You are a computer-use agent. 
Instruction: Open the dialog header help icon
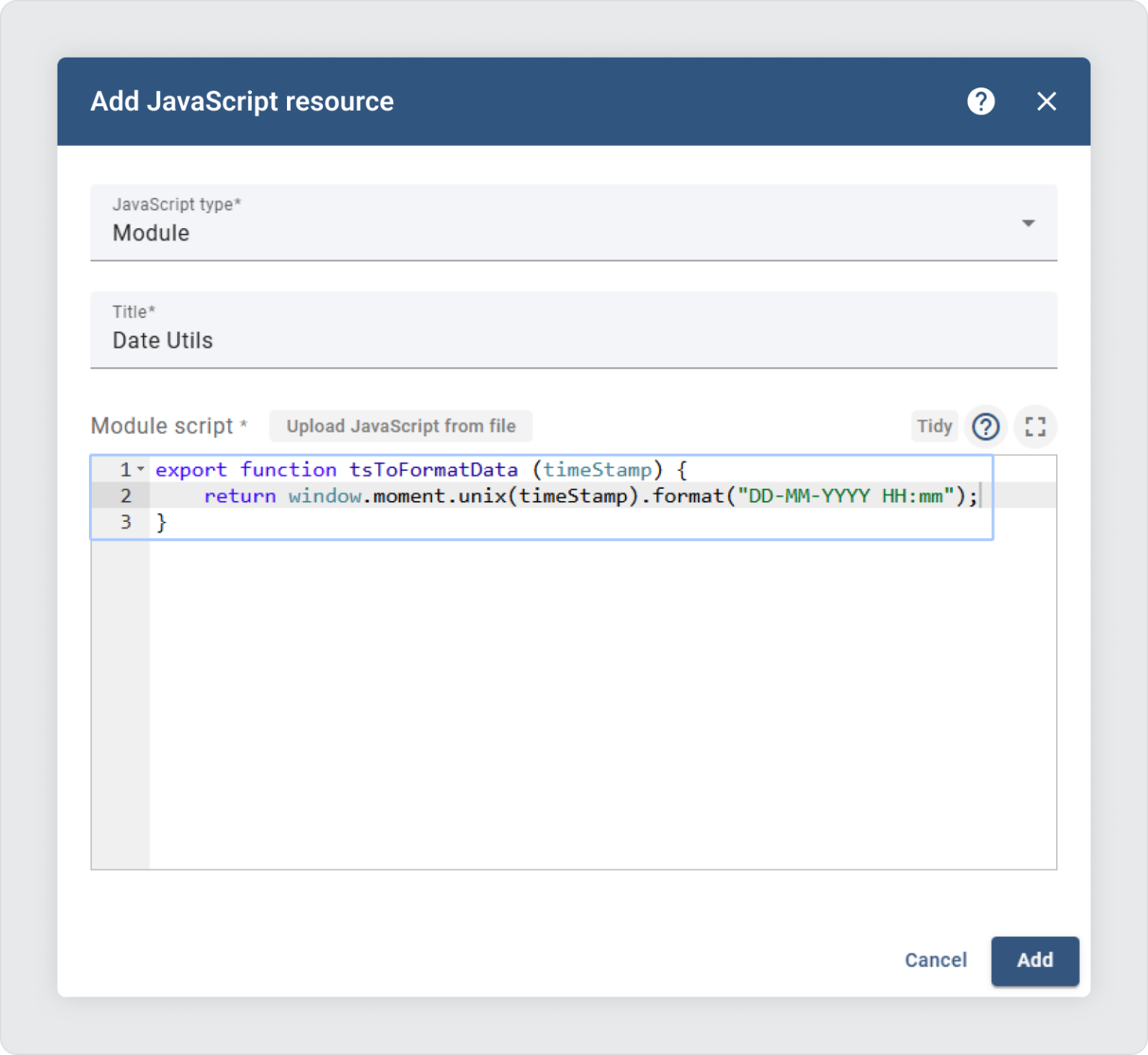[x=981, y=101]
